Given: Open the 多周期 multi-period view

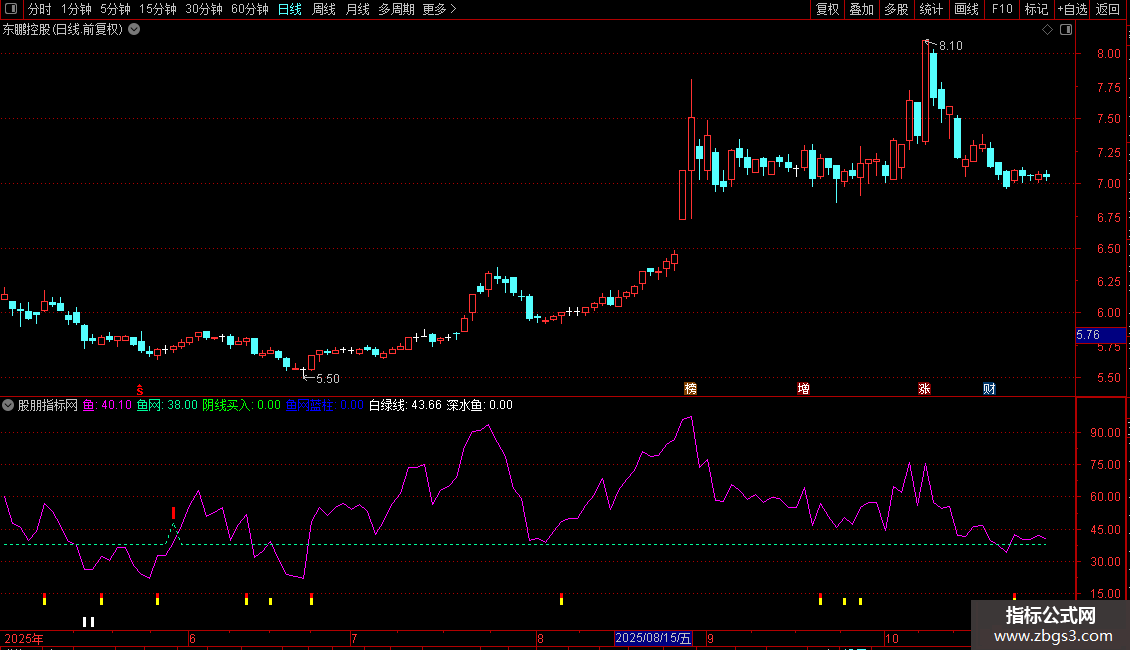Looking at the screenshot, I should point(396,9).
